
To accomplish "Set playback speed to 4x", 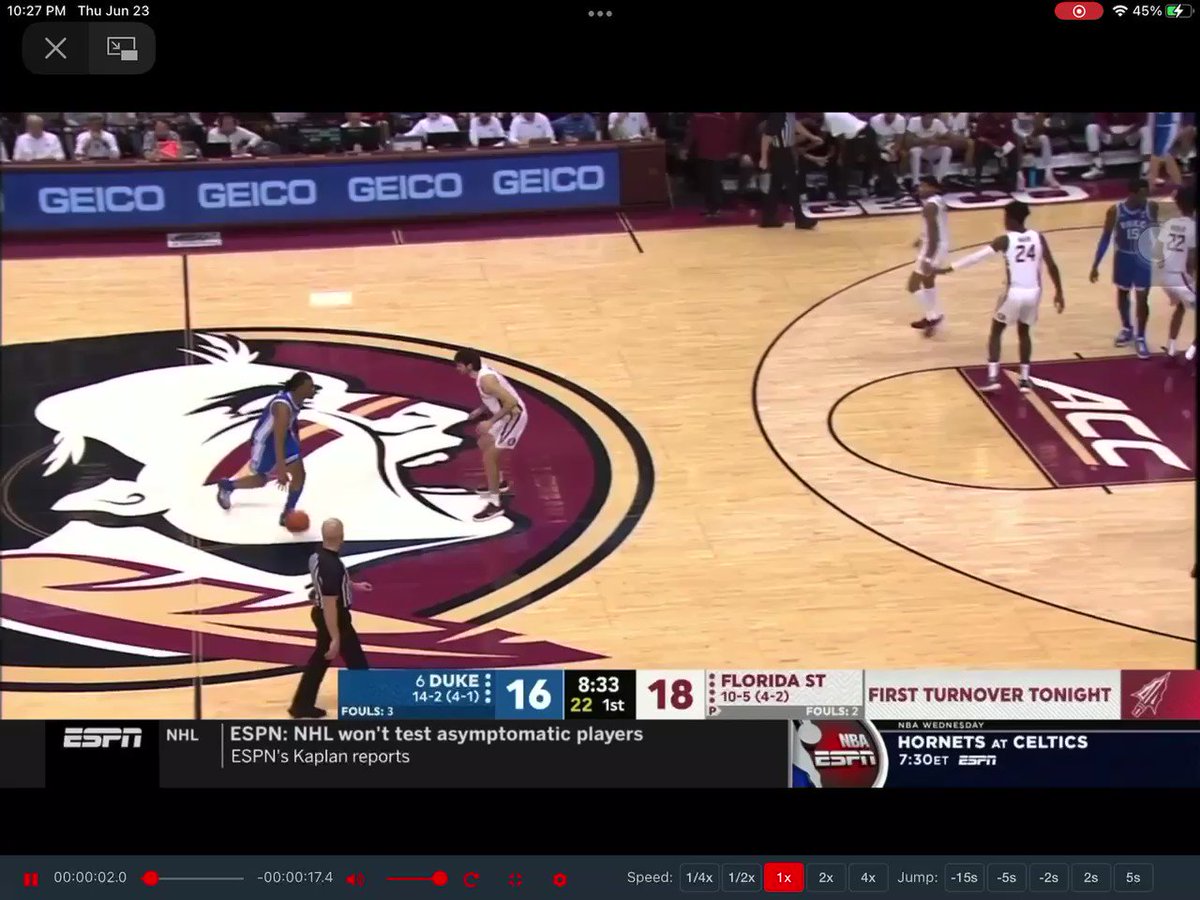I will 868,878.
